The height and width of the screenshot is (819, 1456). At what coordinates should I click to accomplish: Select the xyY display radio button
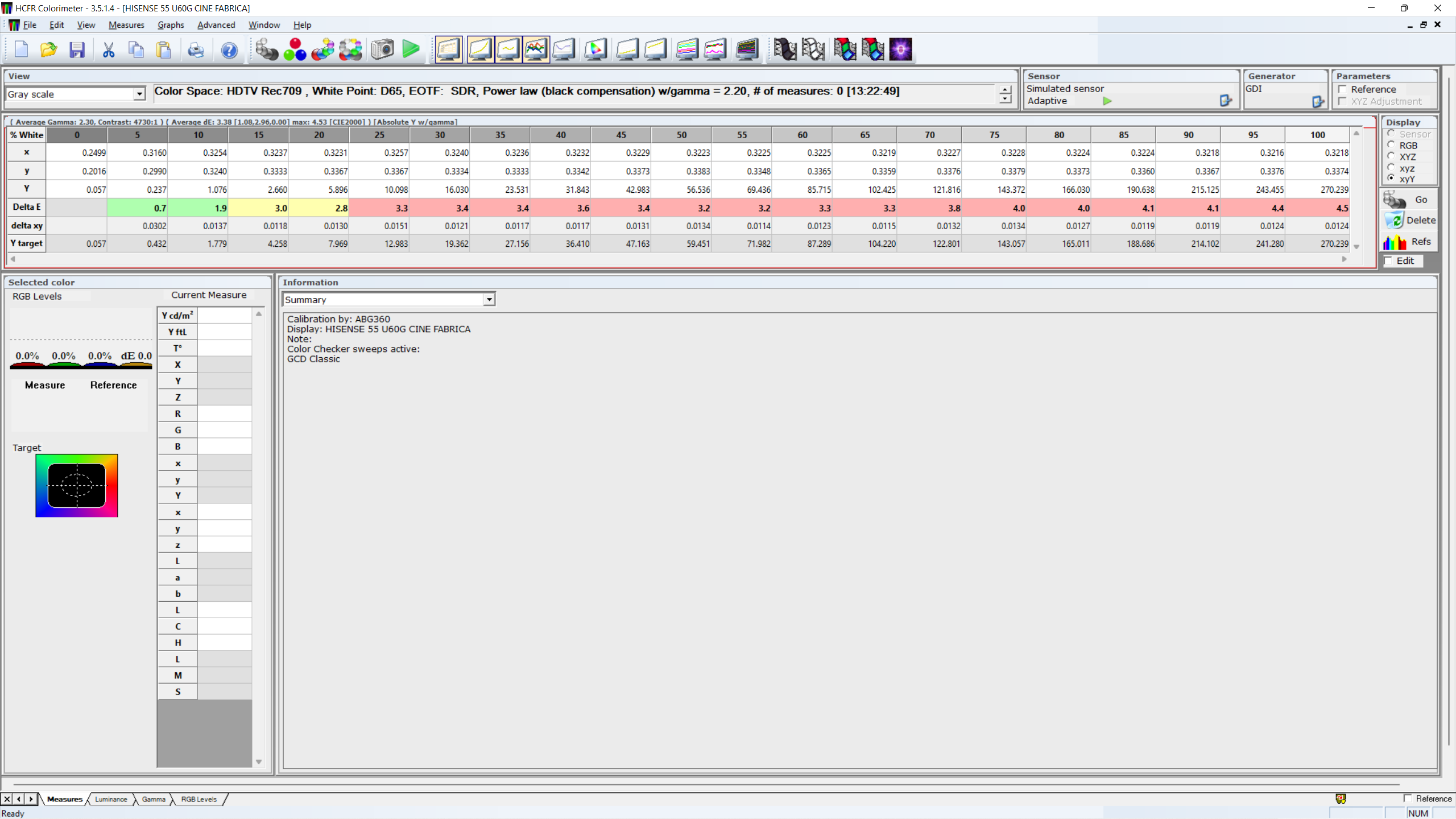1391,179
